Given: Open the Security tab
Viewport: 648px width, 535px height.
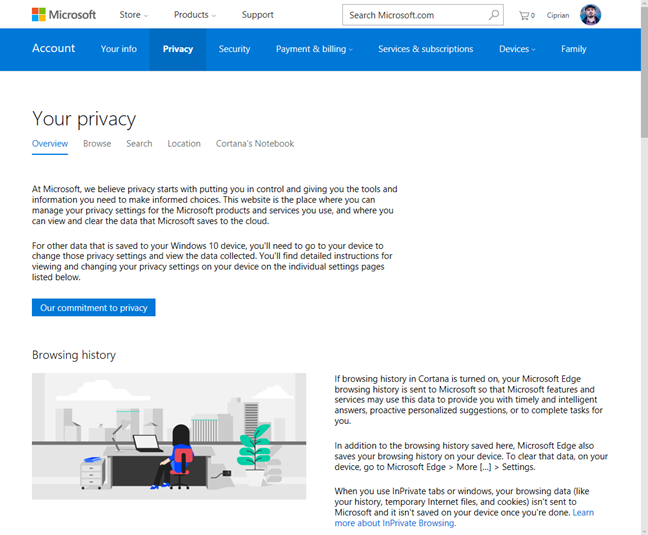Looking at the screenshot, I should pyautogui.click(x=234, y=49).
